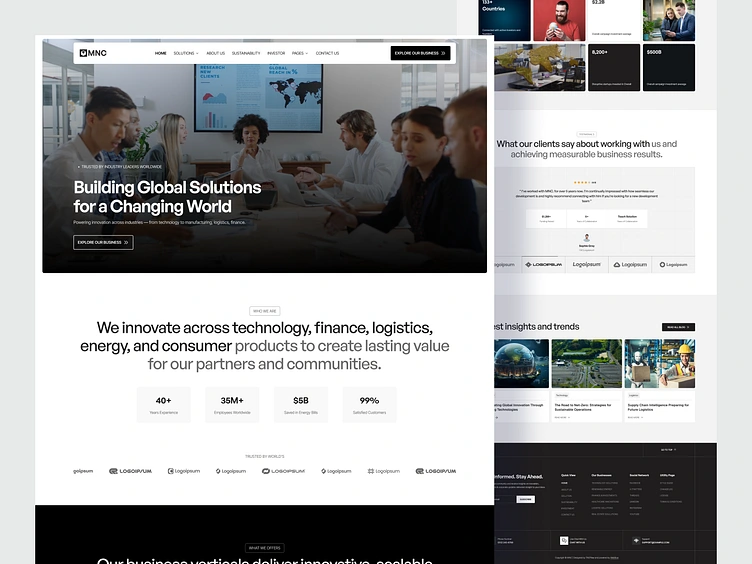This screenshot has height=564, width=752.
Task: Select the triangle Logoipsum testimonial tab
Action: (630, 264)
